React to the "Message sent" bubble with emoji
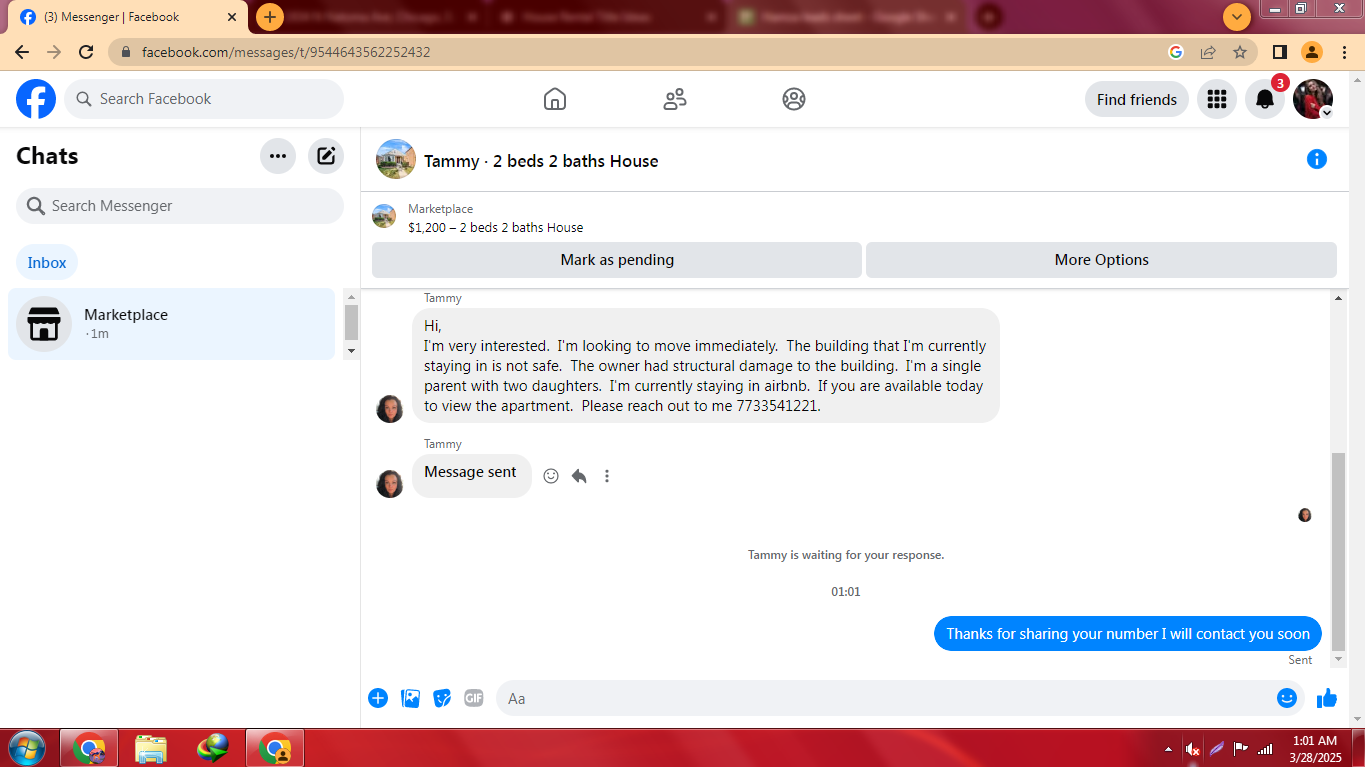The width and height of the screenshot is (1365, 767). tap(551, 476)
